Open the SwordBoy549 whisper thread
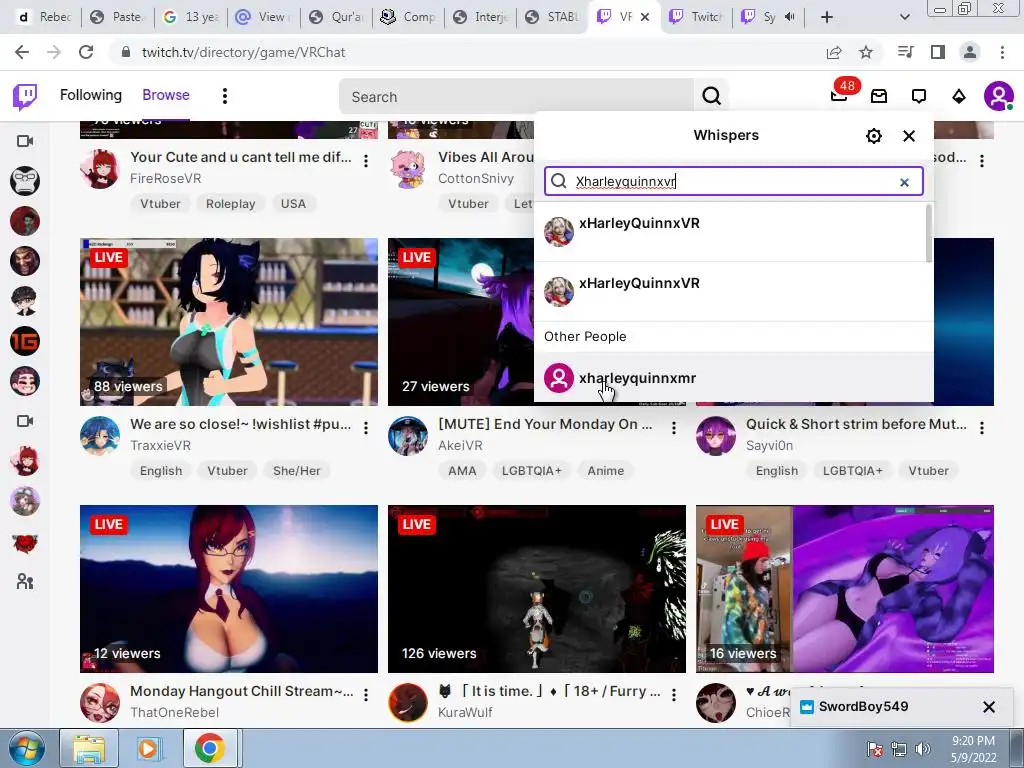1024x768 pixels. pos(863,707)
